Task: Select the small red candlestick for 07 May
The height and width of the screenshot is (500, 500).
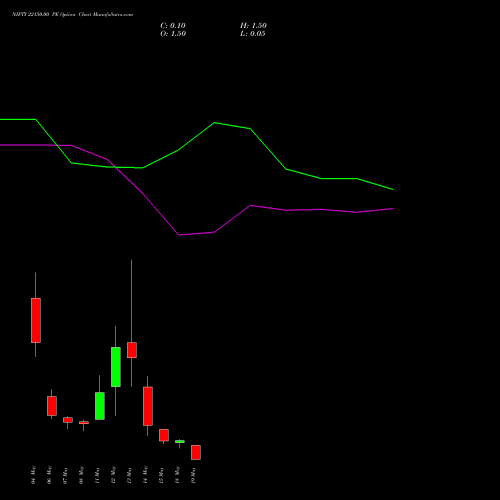Action: tap(68, 420)
